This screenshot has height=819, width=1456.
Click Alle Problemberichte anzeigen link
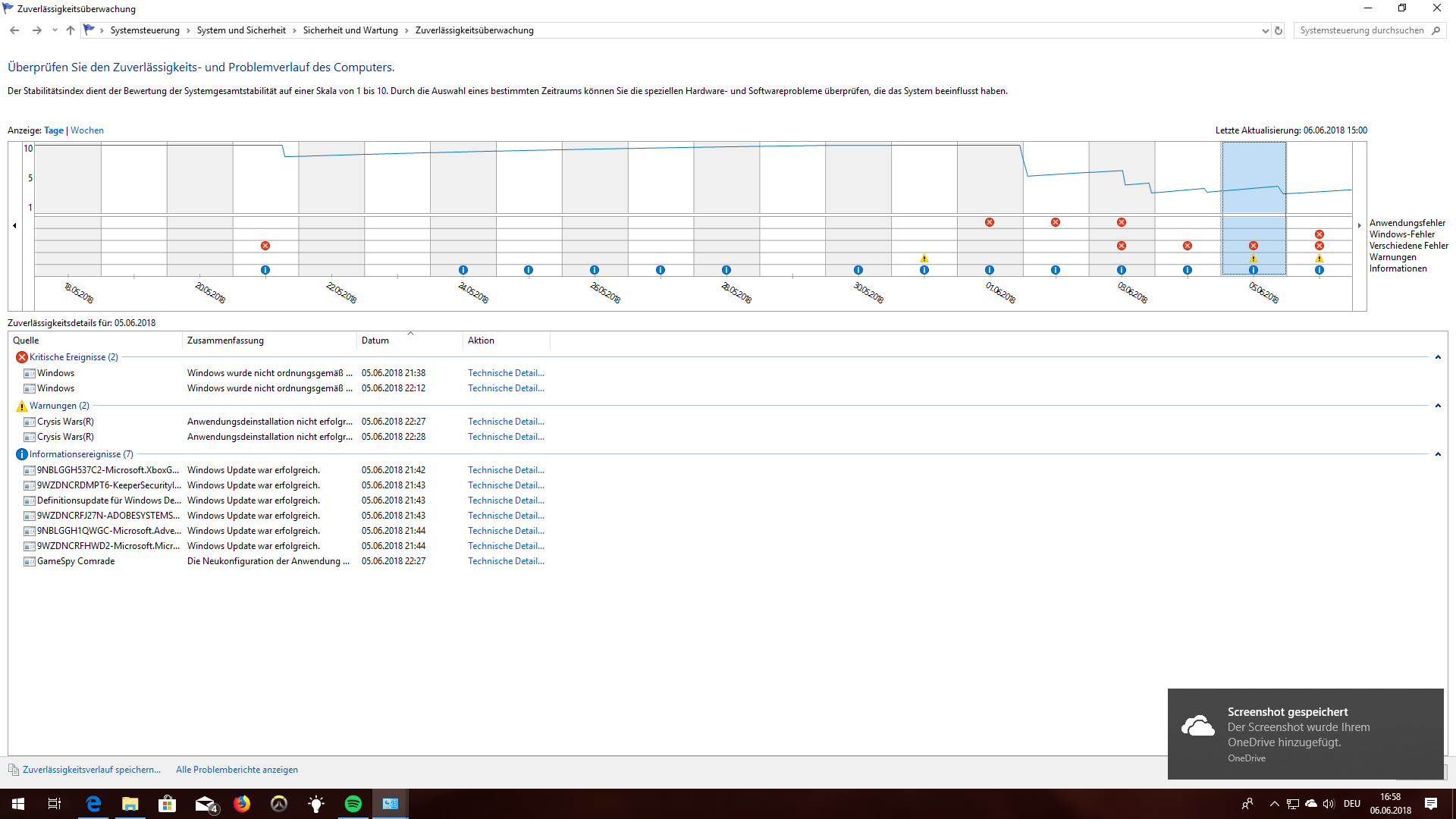[237, 770]
